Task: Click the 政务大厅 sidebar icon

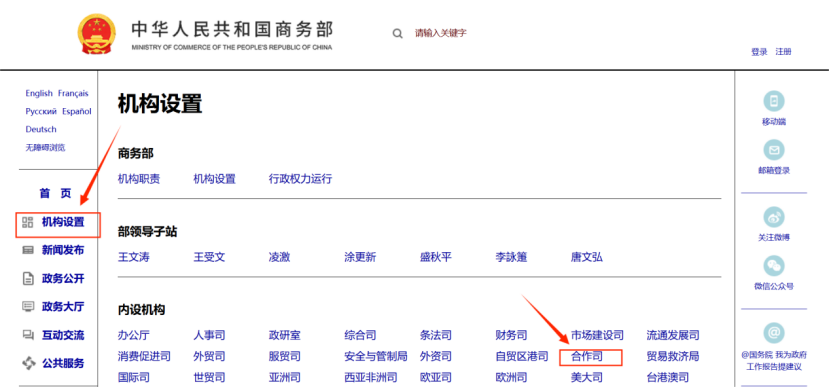Action: (28, 306)
